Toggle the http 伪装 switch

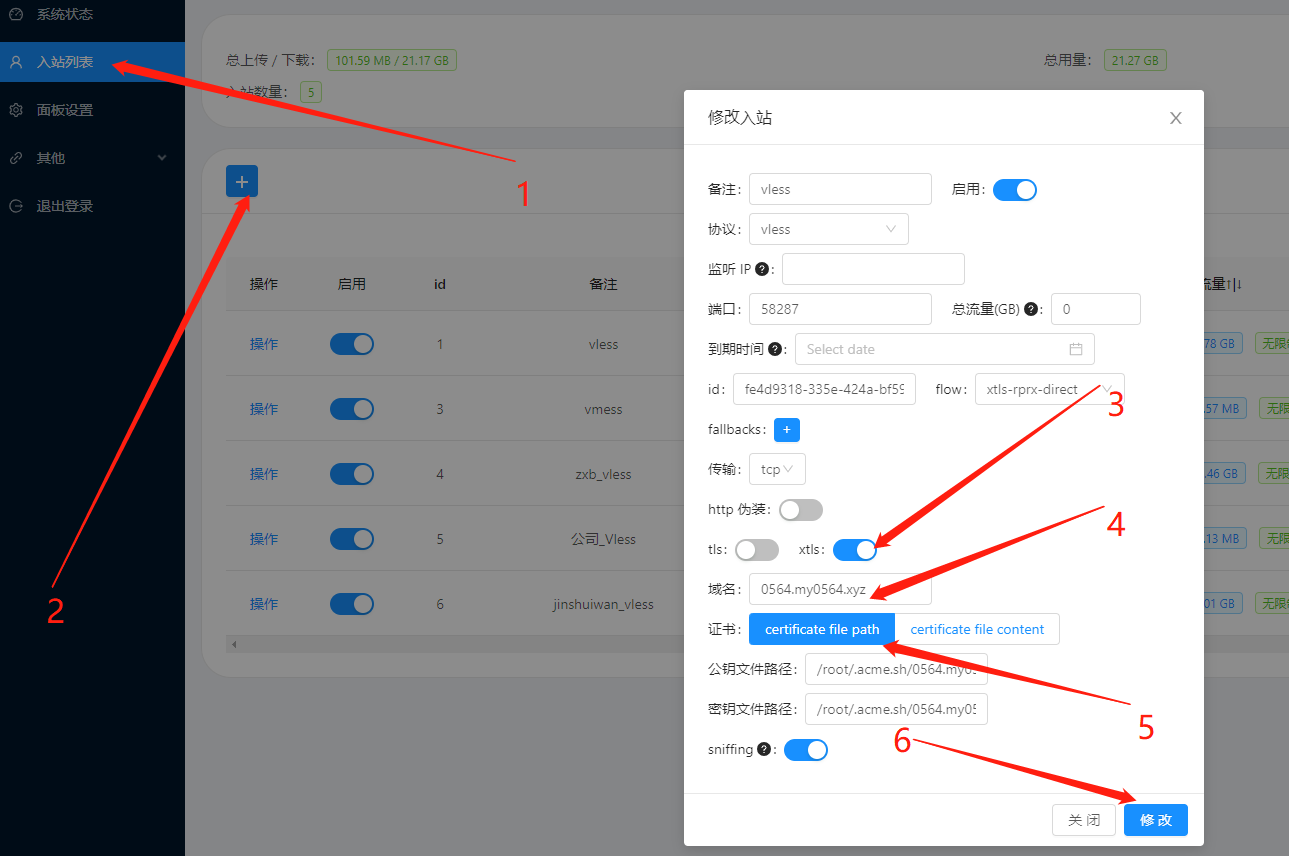(x=800, y=509)
